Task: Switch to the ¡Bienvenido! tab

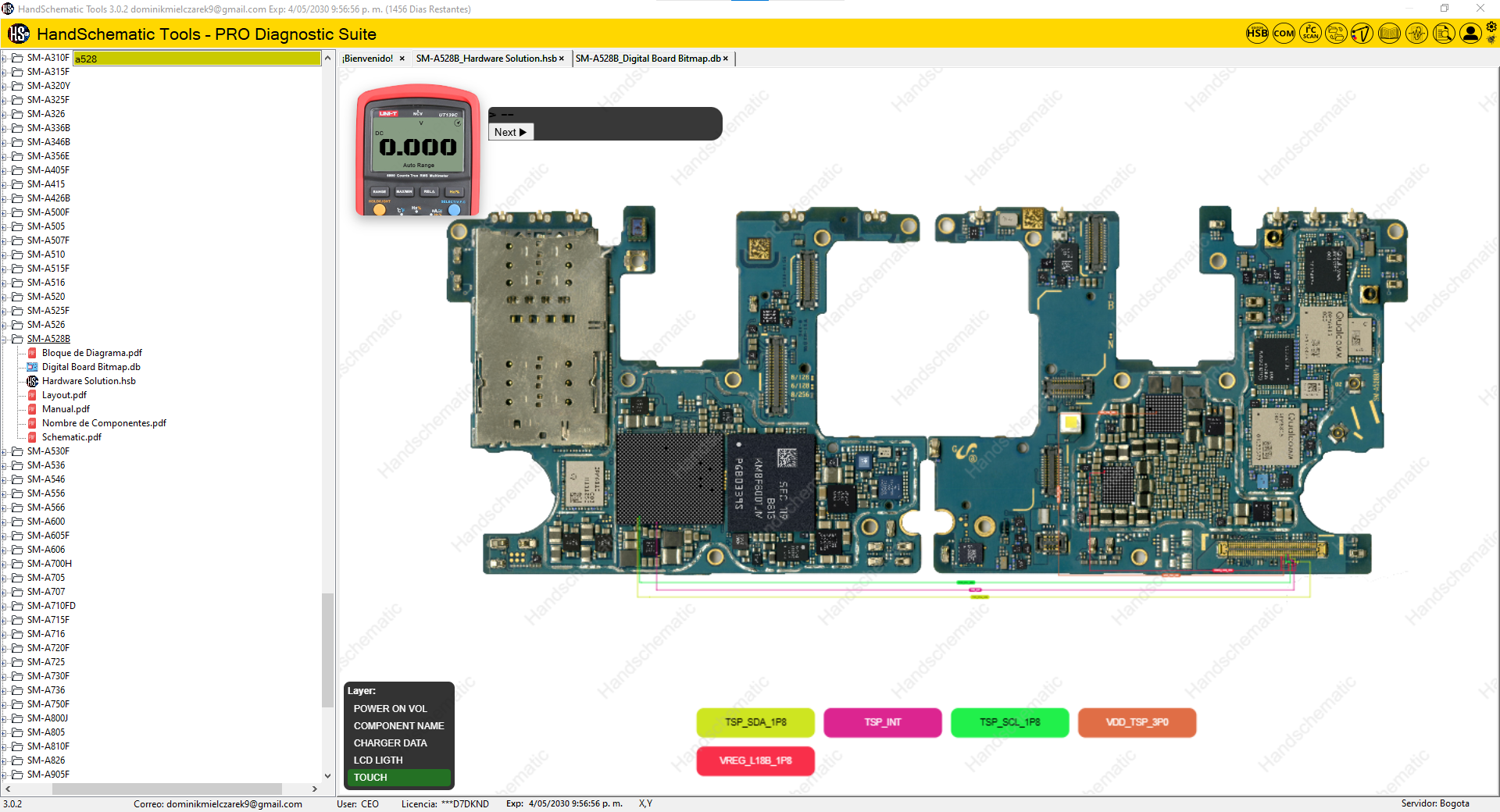Action: tap(368, 59)
